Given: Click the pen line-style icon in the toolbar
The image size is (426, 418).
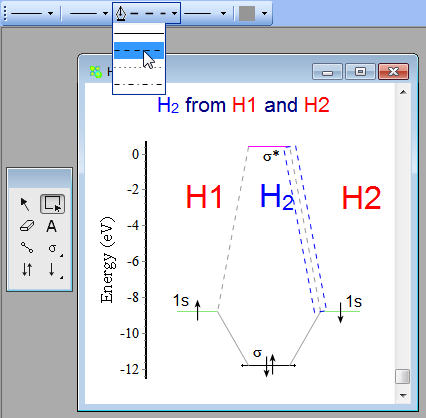Looking at the screenshot, I should [x=121, y=14].
